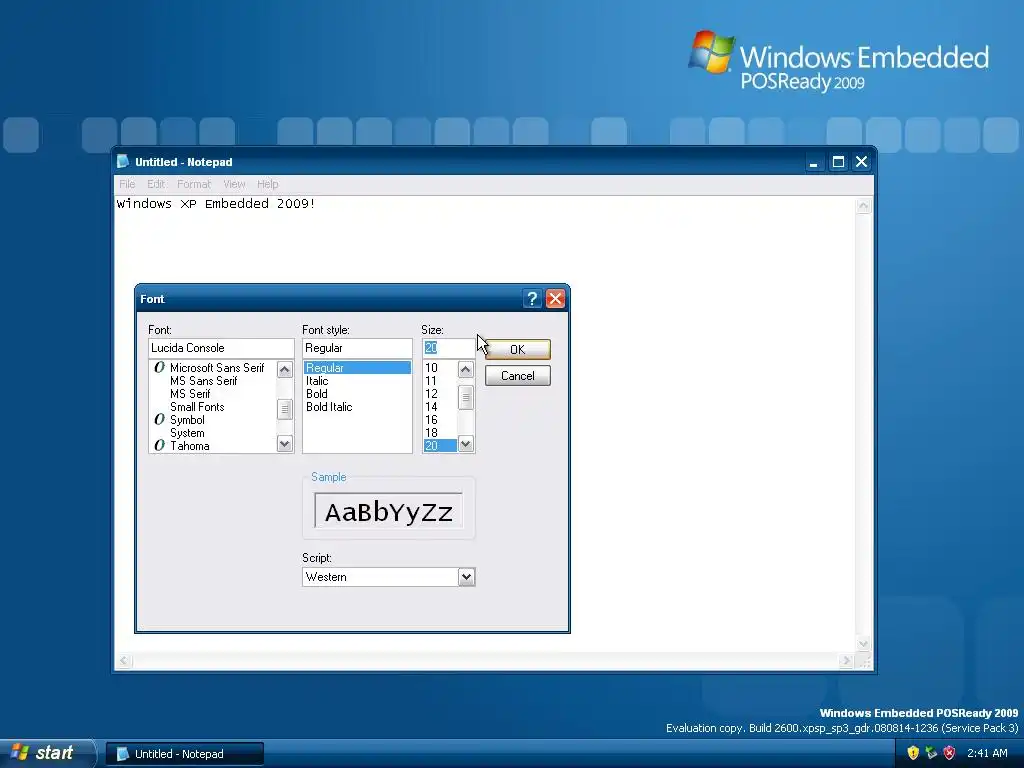Image resolution: width=1024 pixels, height=768 pixels.
Task: Select Regular font style
Action: click(357, 368)
